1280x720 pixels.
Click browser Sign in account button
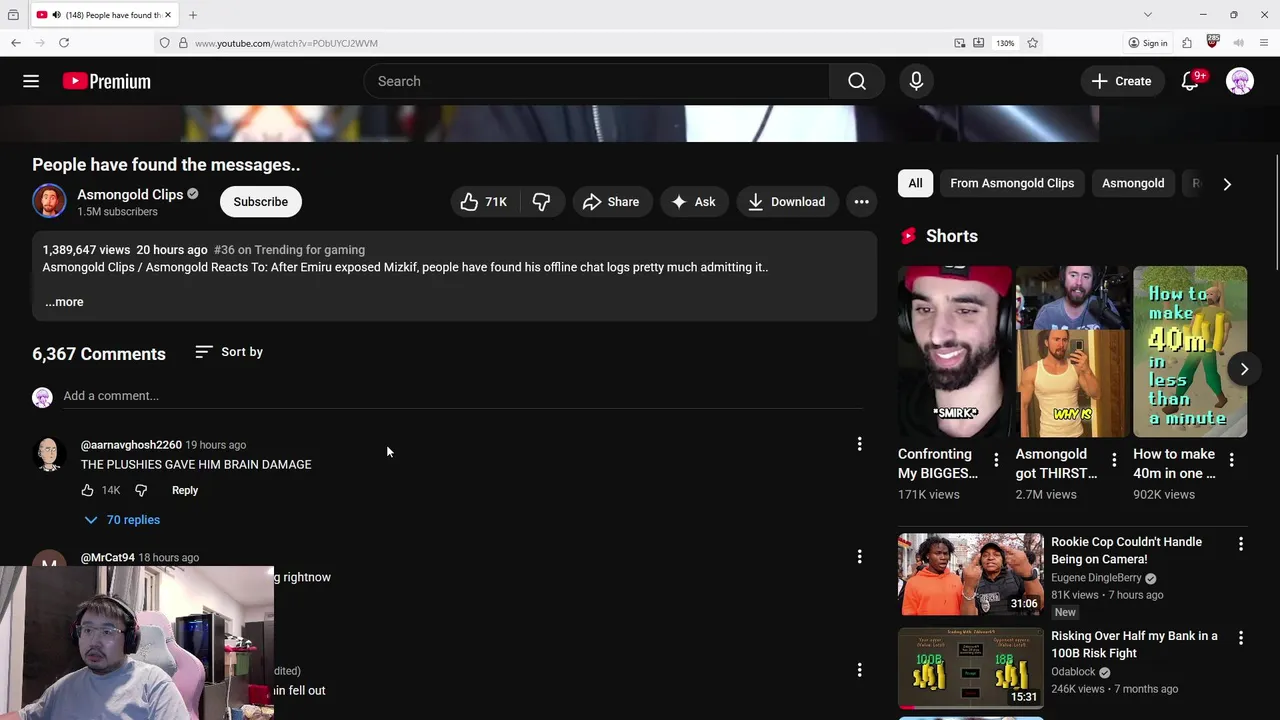coord(1147,43)
